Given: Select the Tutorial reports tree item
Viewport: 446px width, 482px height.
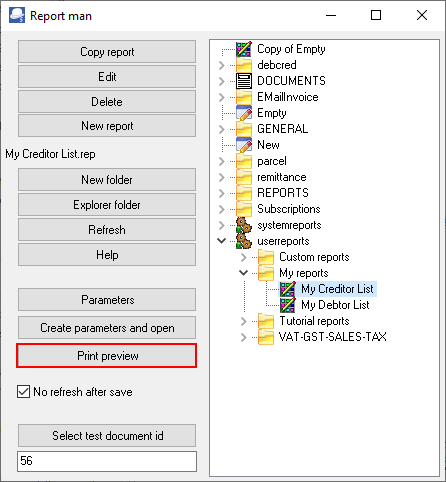Looking at the screenshot, I should [314, 321].
